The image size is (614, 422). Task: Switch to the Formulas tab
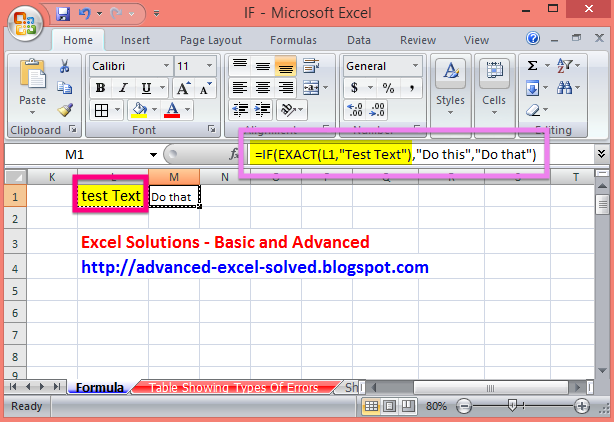[x=293, y=40]
